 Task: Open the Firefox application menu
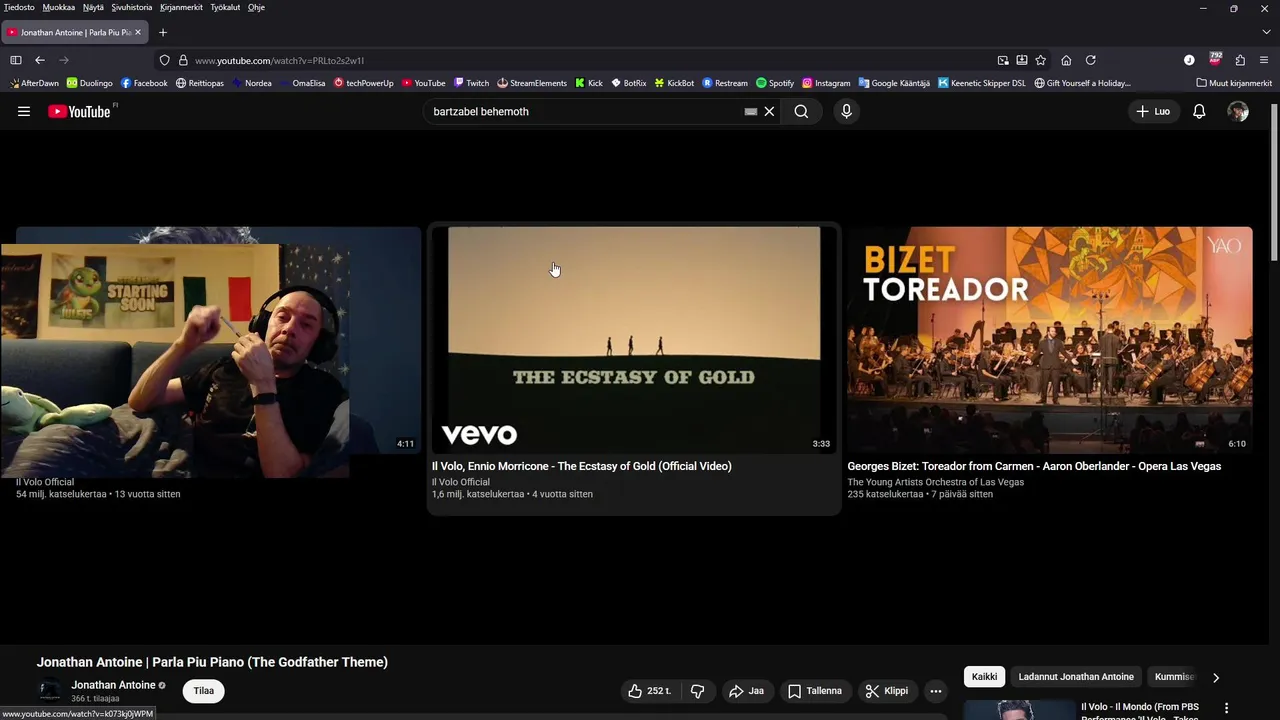[1264, 60]
